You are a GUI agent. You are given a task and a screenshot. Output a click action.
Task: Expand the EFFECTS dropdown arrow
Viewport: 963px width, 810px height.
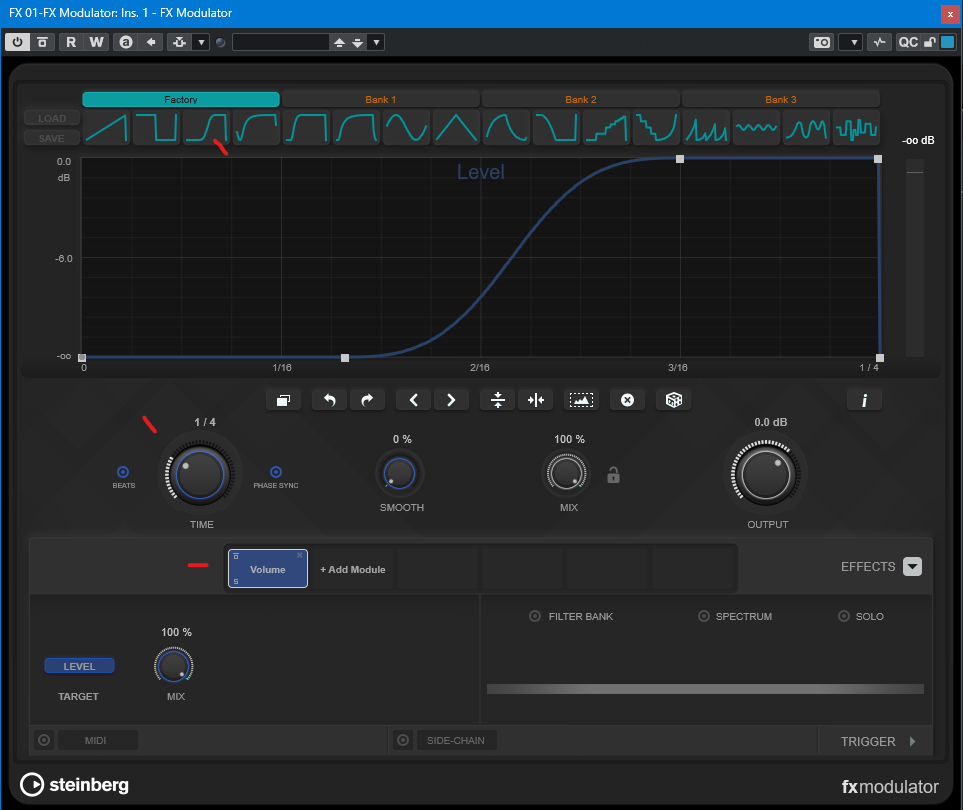pos(912,566)
